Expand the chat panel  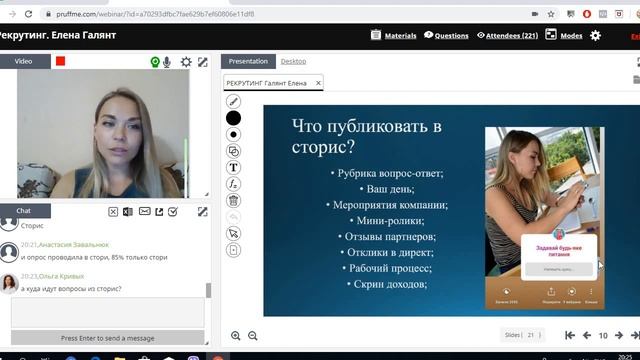(202, 211)
